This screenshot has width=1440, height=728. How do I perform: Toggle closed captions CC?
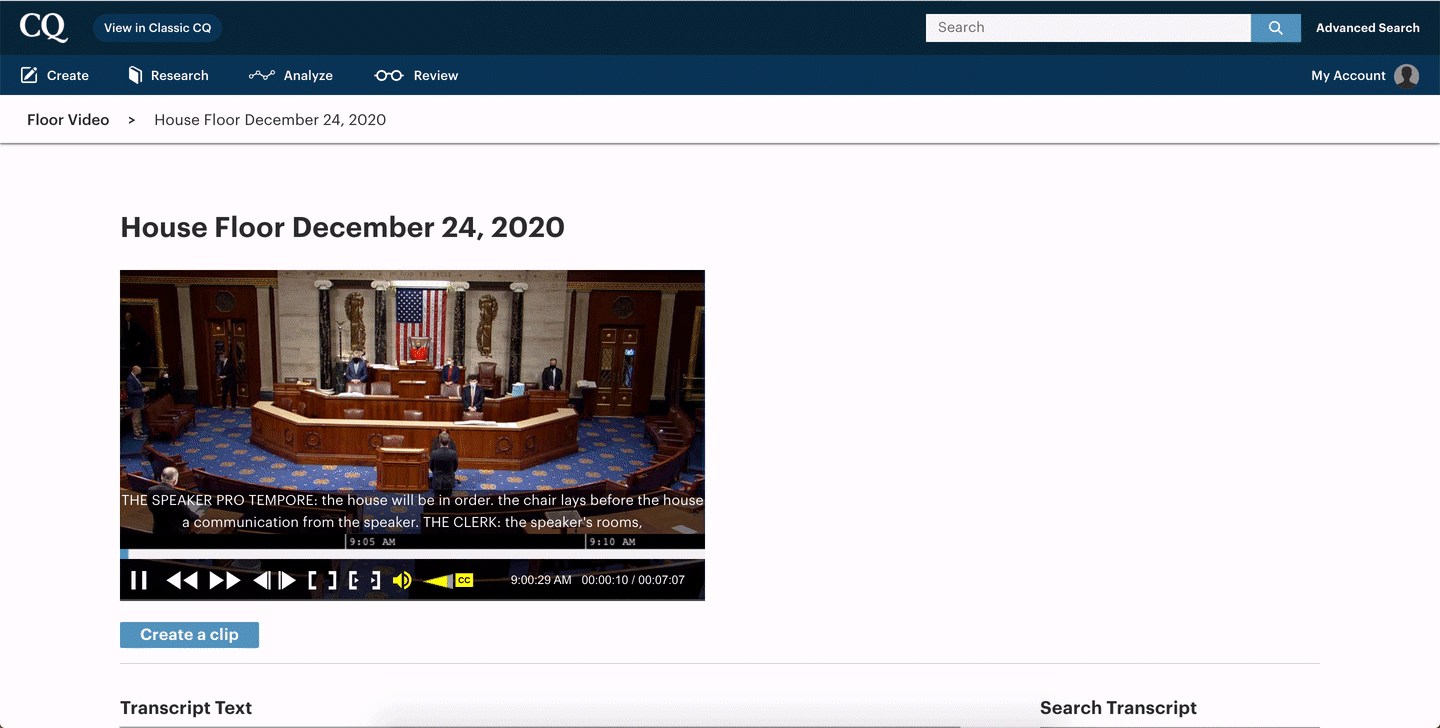point(464,580)
